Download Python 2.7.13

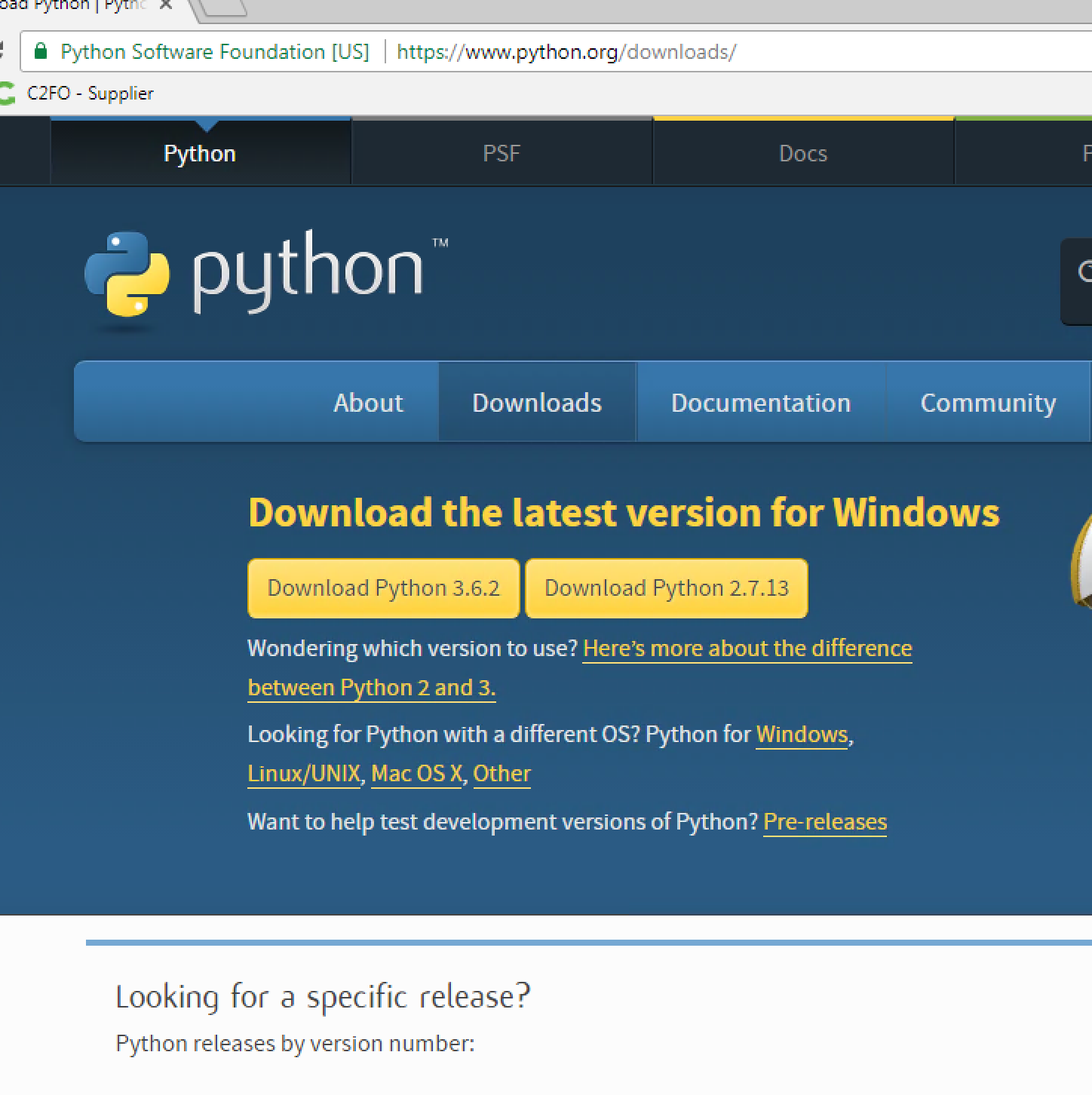666,588
